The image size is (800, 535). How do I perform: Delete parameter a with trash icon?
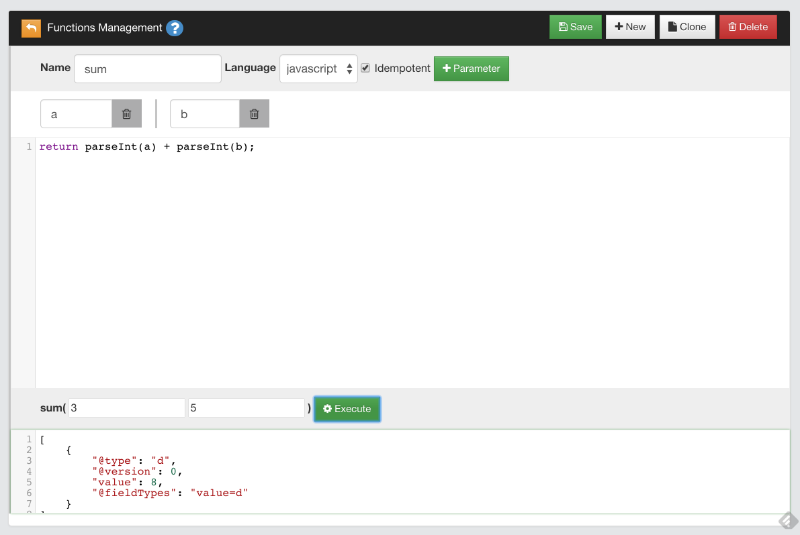(126, 114)
